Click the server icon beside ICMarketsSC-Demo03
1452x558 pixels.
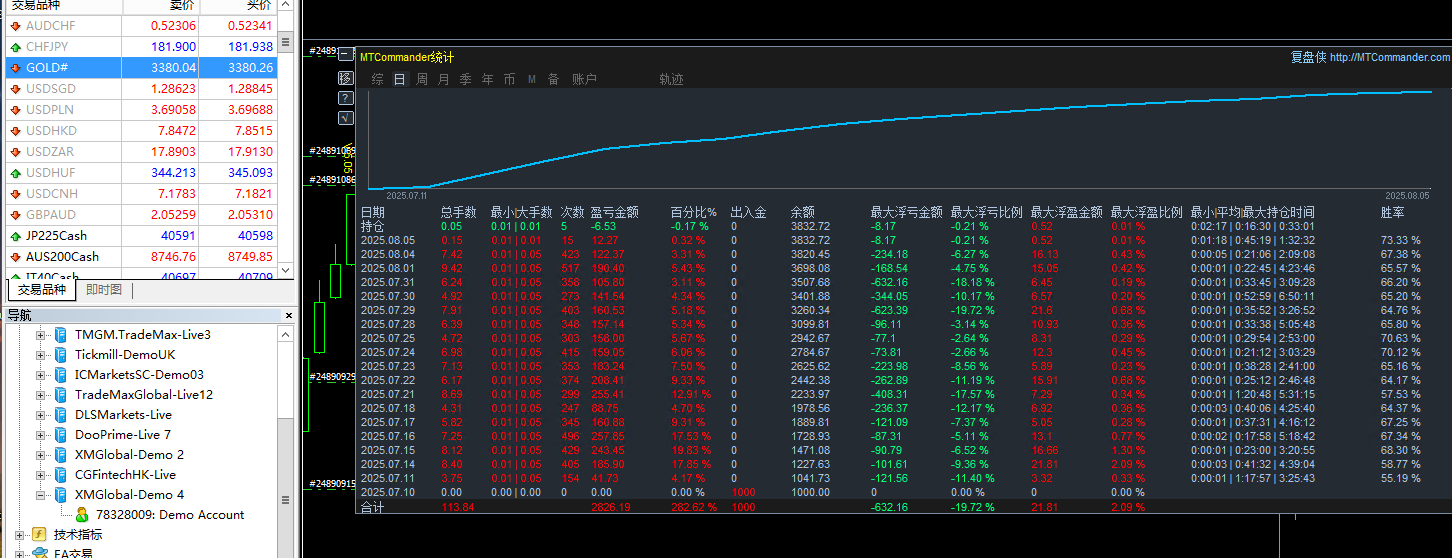[x=60, y=374]
